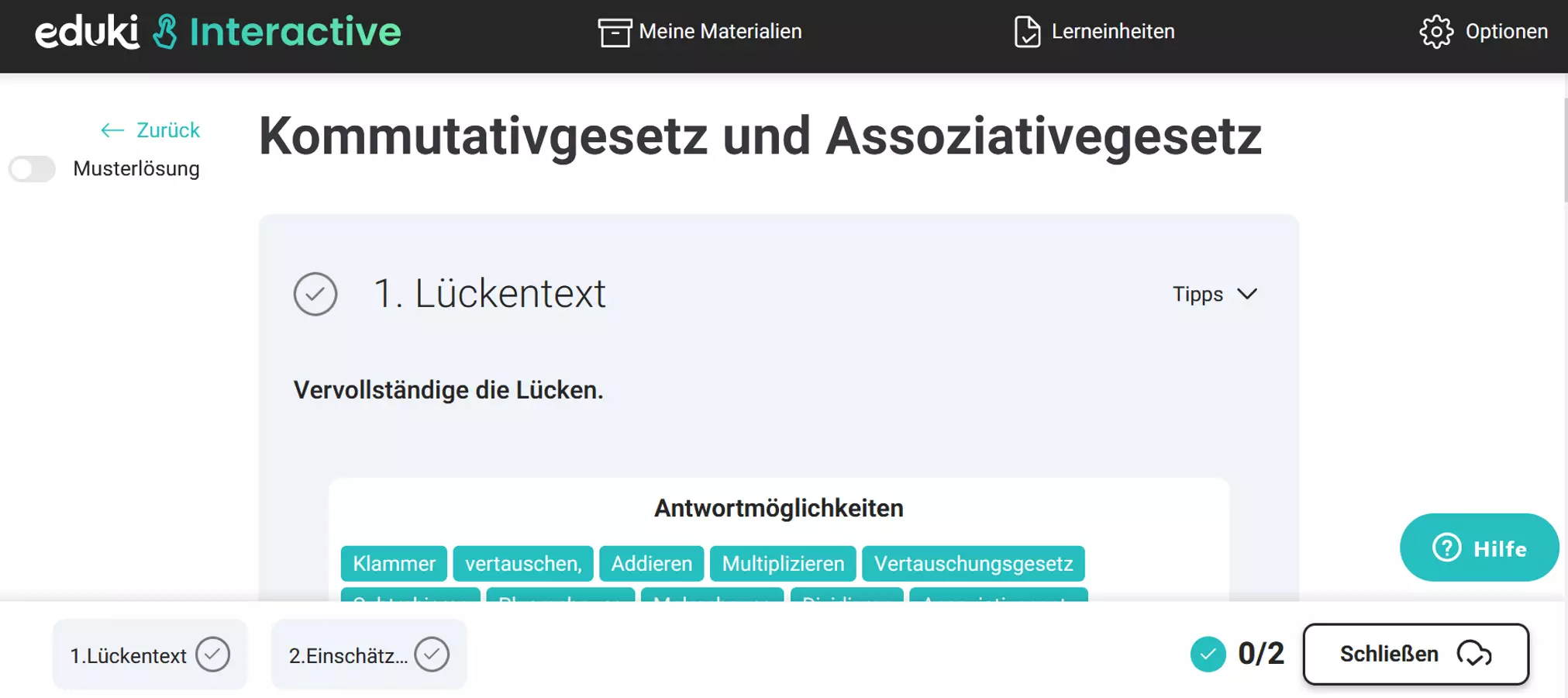This screenshot has height=698, width=1568.
Task: Click the Lerneinheiten document icon
Action: pyautogui.click(x=1027, y=32)
